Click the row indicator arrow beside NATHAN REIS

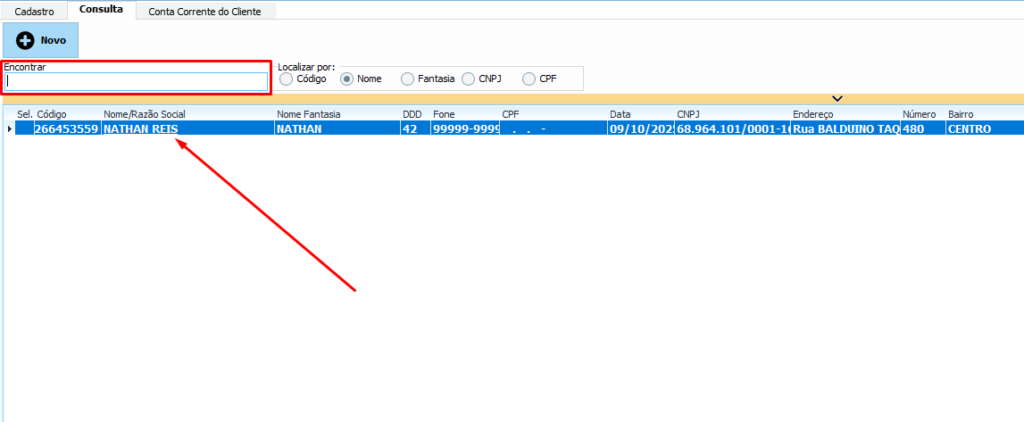10,129
